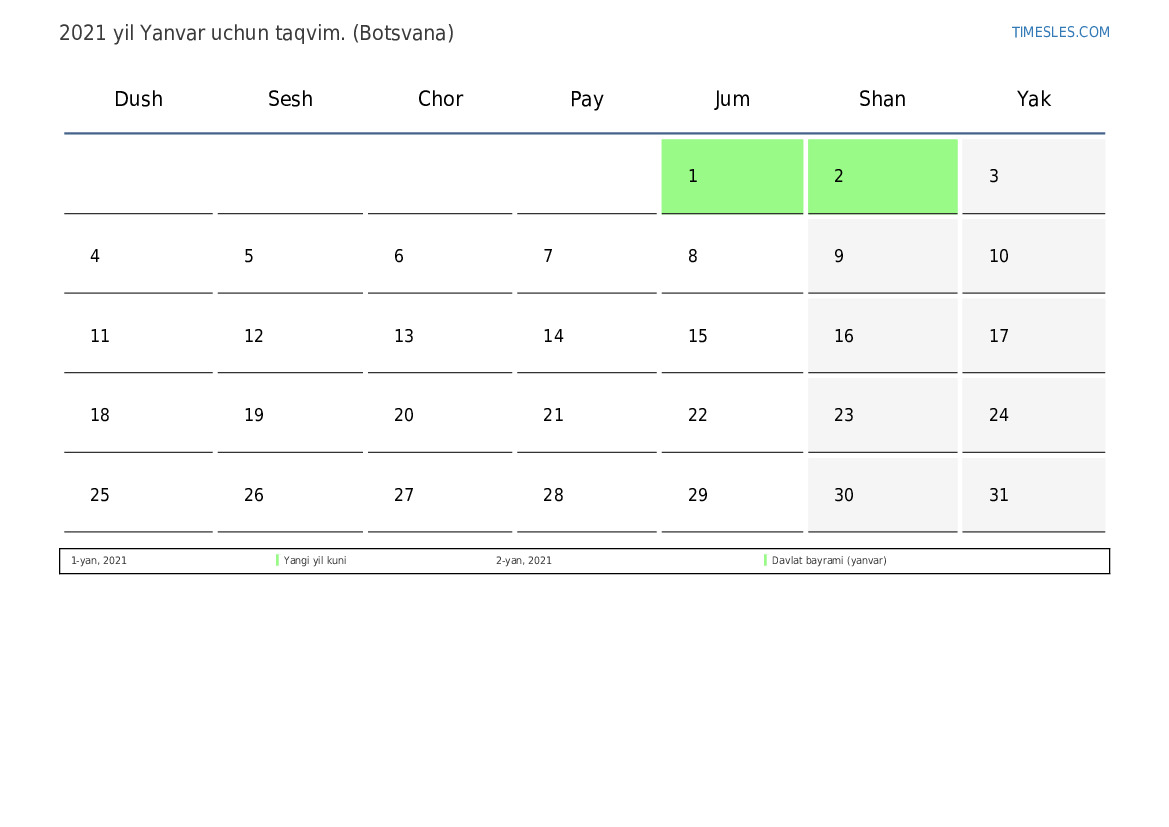Viewport: 1169px width, 827px height.
Task: Click the Chor weekday column header
Action: coord(440,99)
